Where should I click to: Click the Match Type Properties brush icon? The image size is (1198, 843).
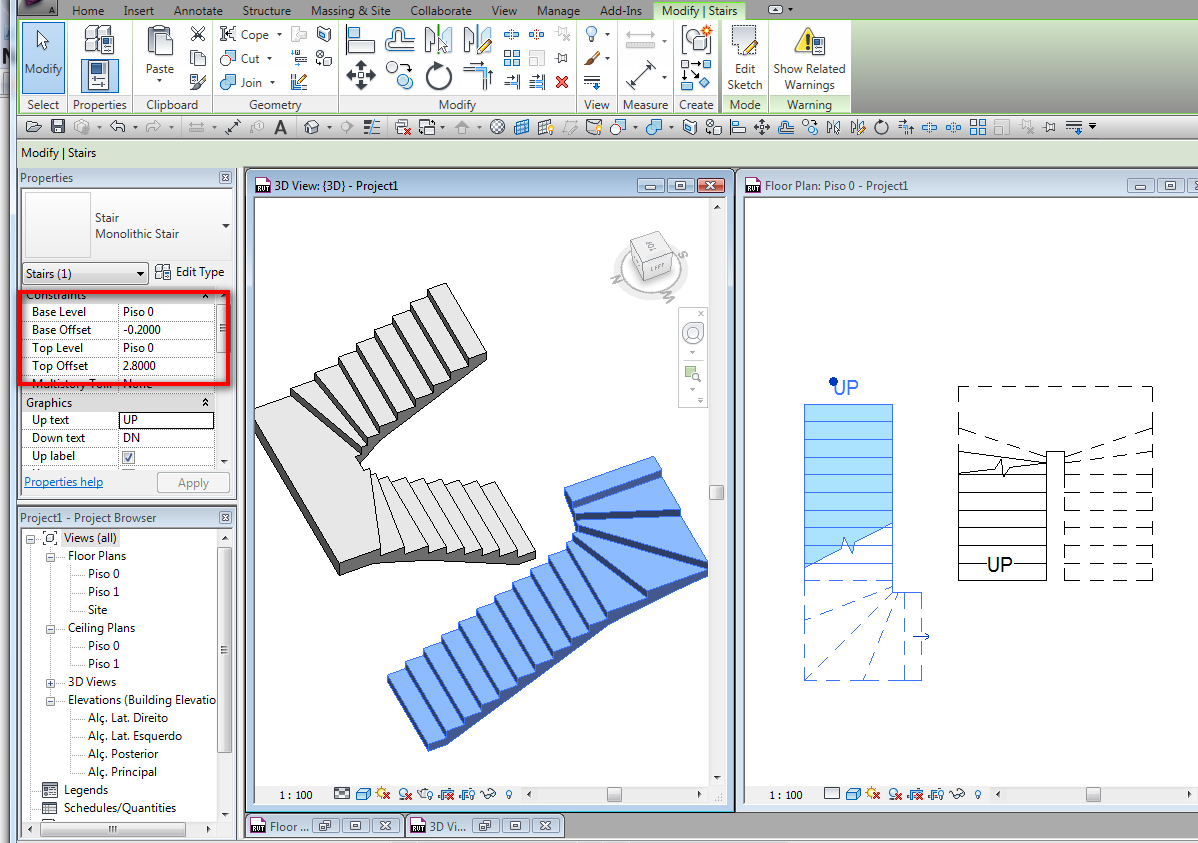pyautogui.click(x=198, y=82)
